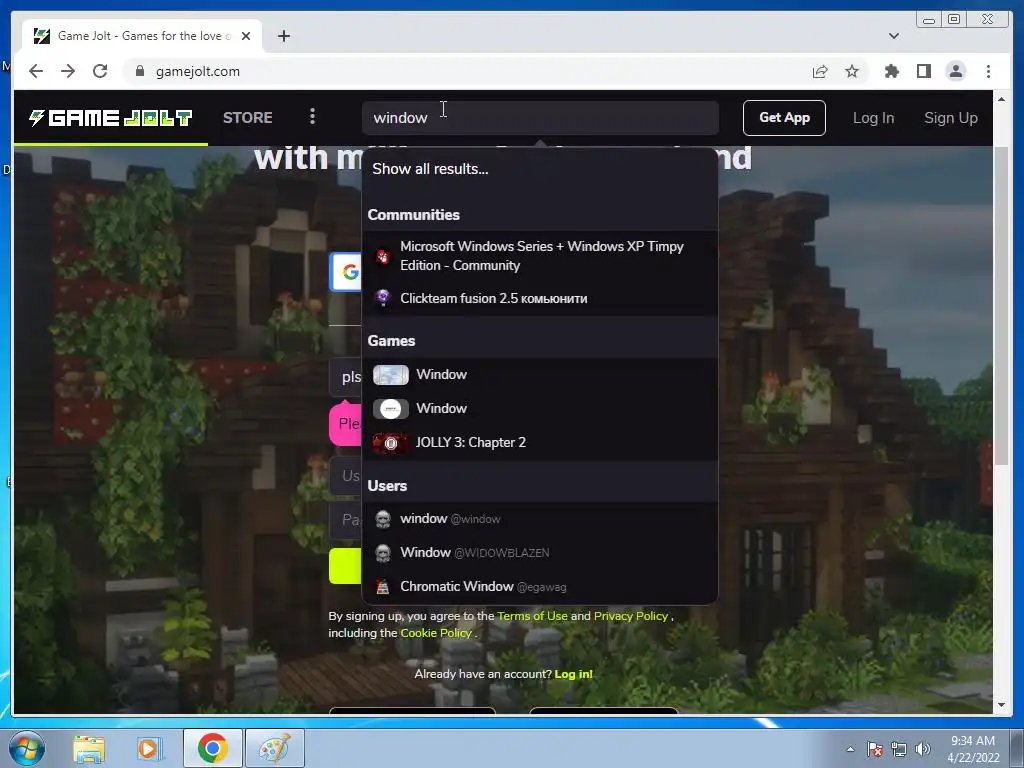Open the Windows Start menu
This screenshot has height=768, width=1024.
tap(26, 748)
